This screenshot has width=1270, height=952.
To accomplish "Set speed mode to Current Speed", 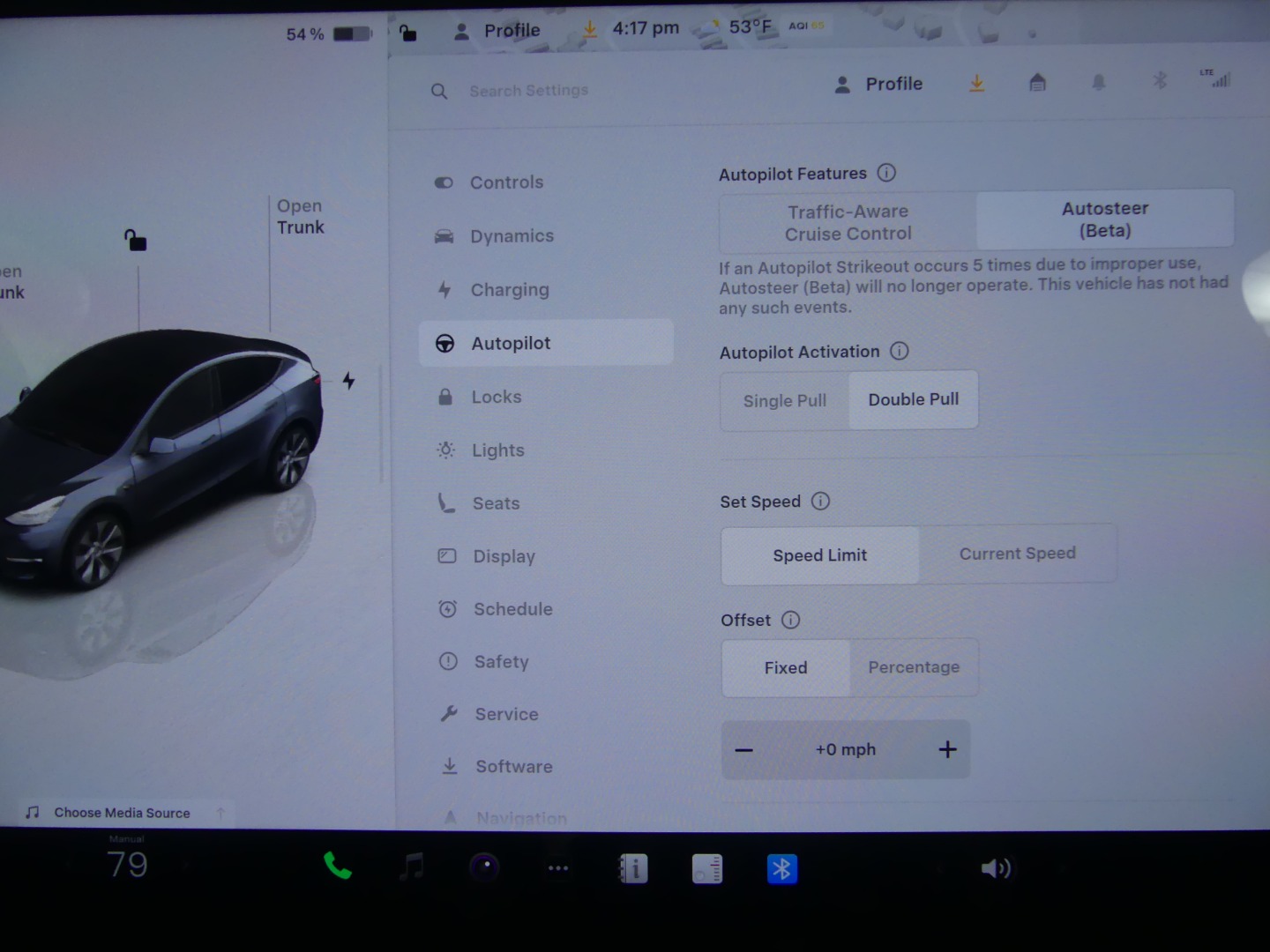I will pos(1017,554).
